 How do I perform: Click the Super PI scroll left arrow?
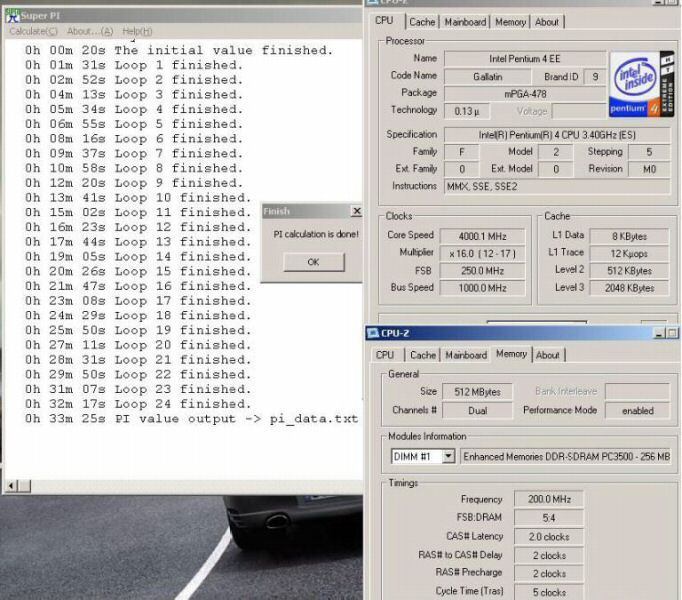[x=11, y=486]
